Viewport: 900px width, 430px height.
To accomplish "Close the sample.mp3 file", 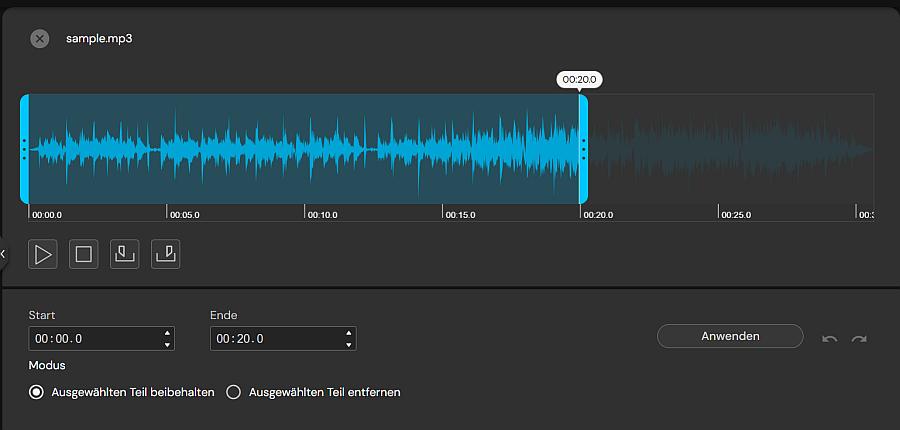I will [x=39, y=39].
